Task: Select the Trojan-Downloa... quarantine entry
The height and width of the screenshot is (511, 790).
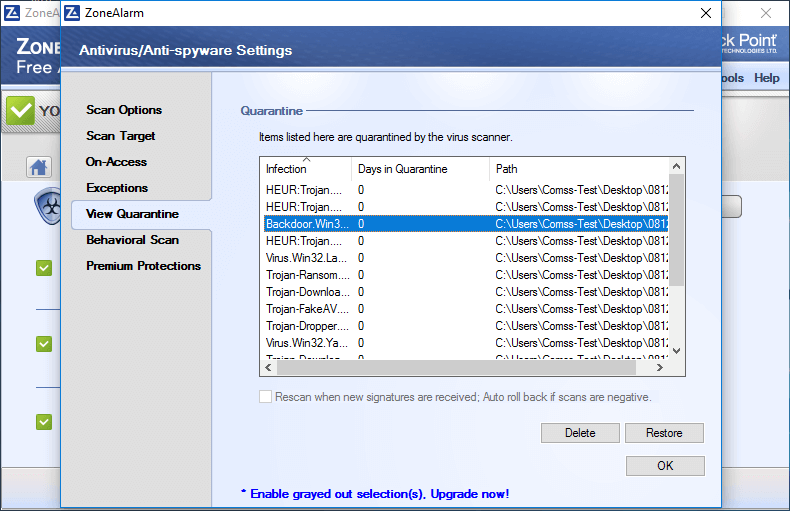Action: [465, 292]
